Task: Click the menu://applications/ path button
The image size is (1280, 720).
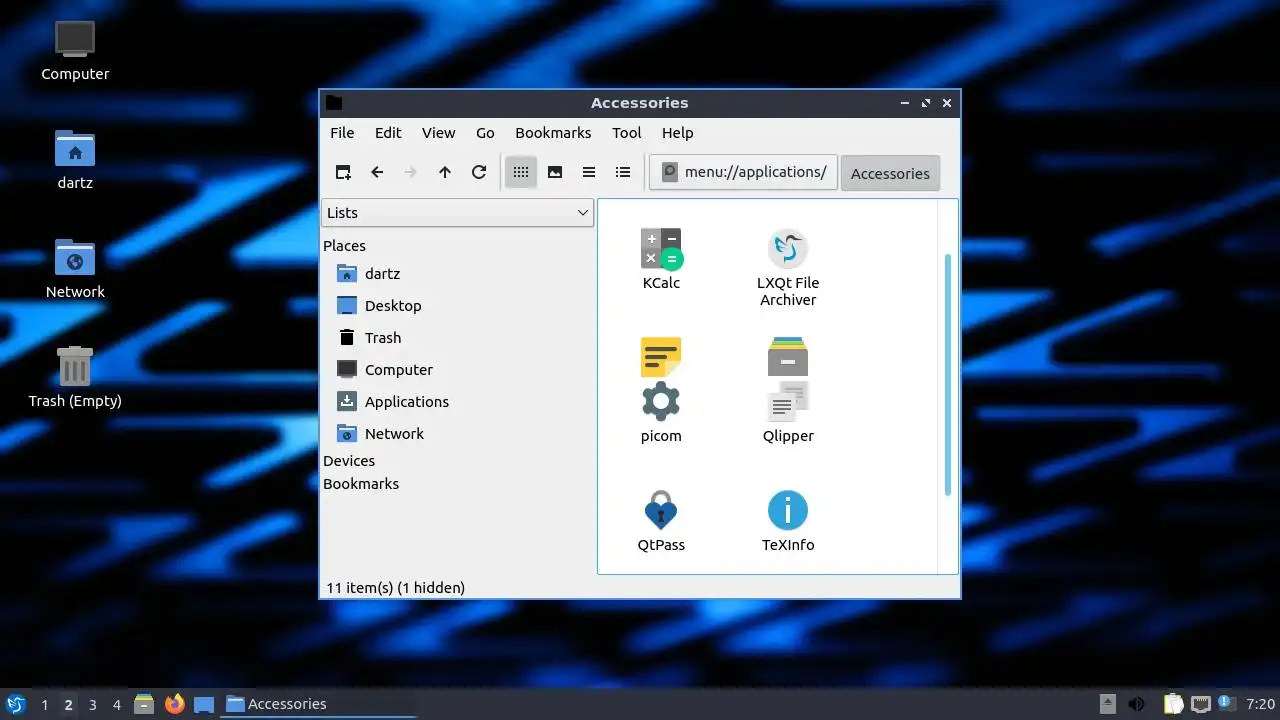Action: point(743,172)
